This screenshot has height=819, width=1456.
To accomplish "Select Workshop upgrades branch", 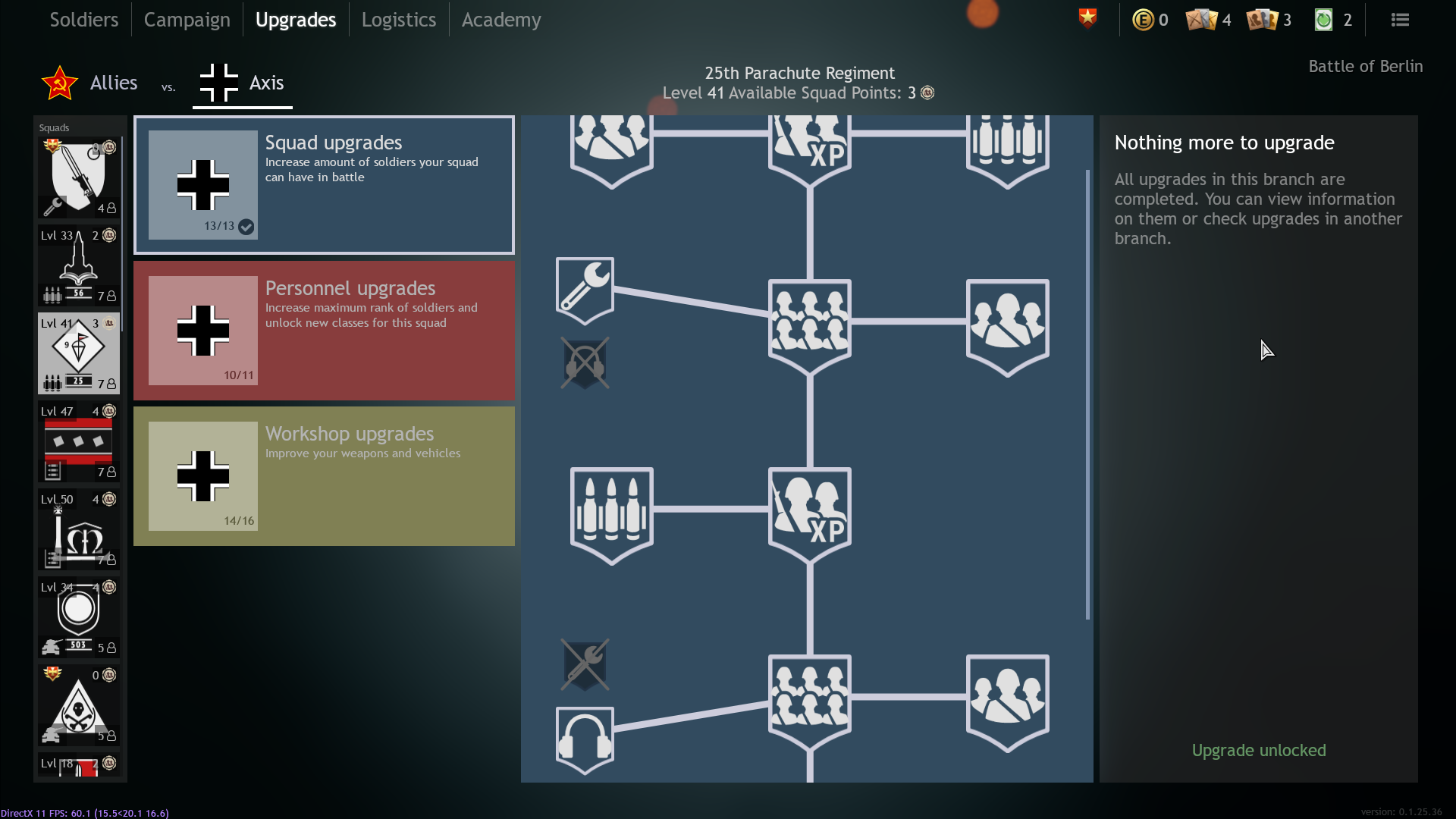I will pyautogui.click(x=324, y=476).
